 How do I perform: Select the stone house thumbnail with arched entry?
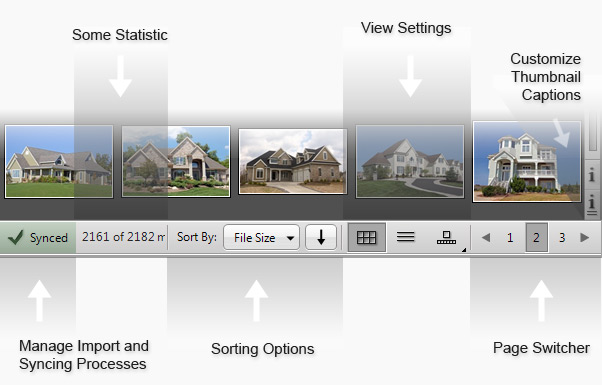(x=176, y=161)
